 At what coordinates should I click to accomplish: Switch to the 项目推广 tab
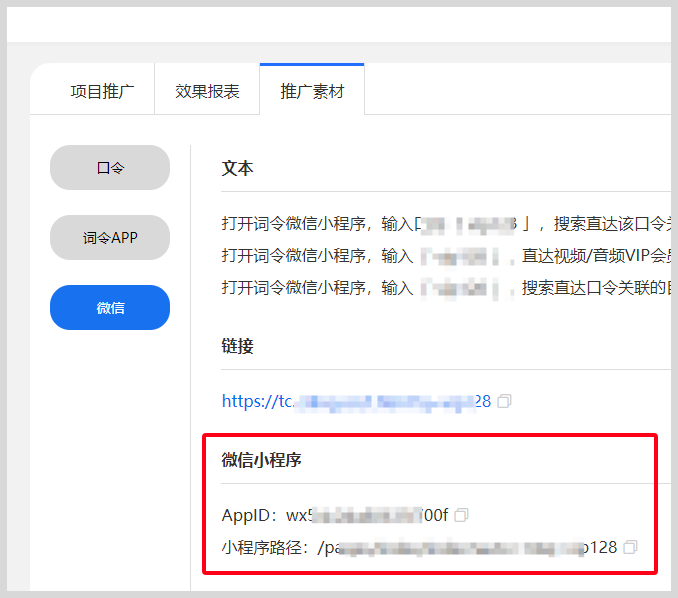pyautogui.click(x=102, y=91)
